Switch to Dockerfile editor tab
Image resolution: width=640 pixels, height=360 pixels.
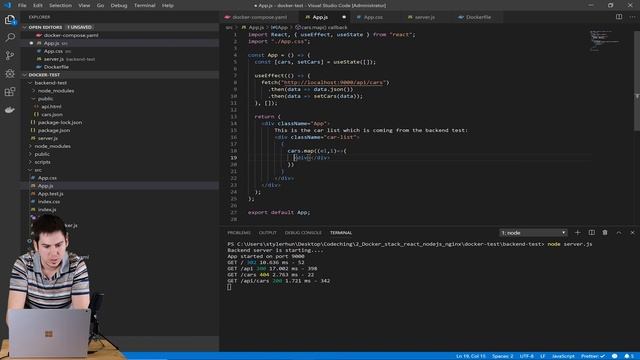coord(478,17)
